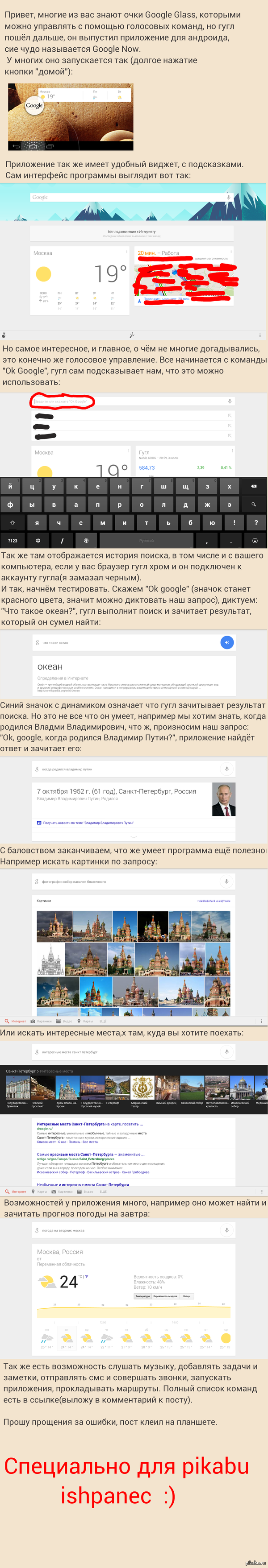Open the magic wand customize icon
Viewport: 268px width, 1568px height.
pos(132,335)
